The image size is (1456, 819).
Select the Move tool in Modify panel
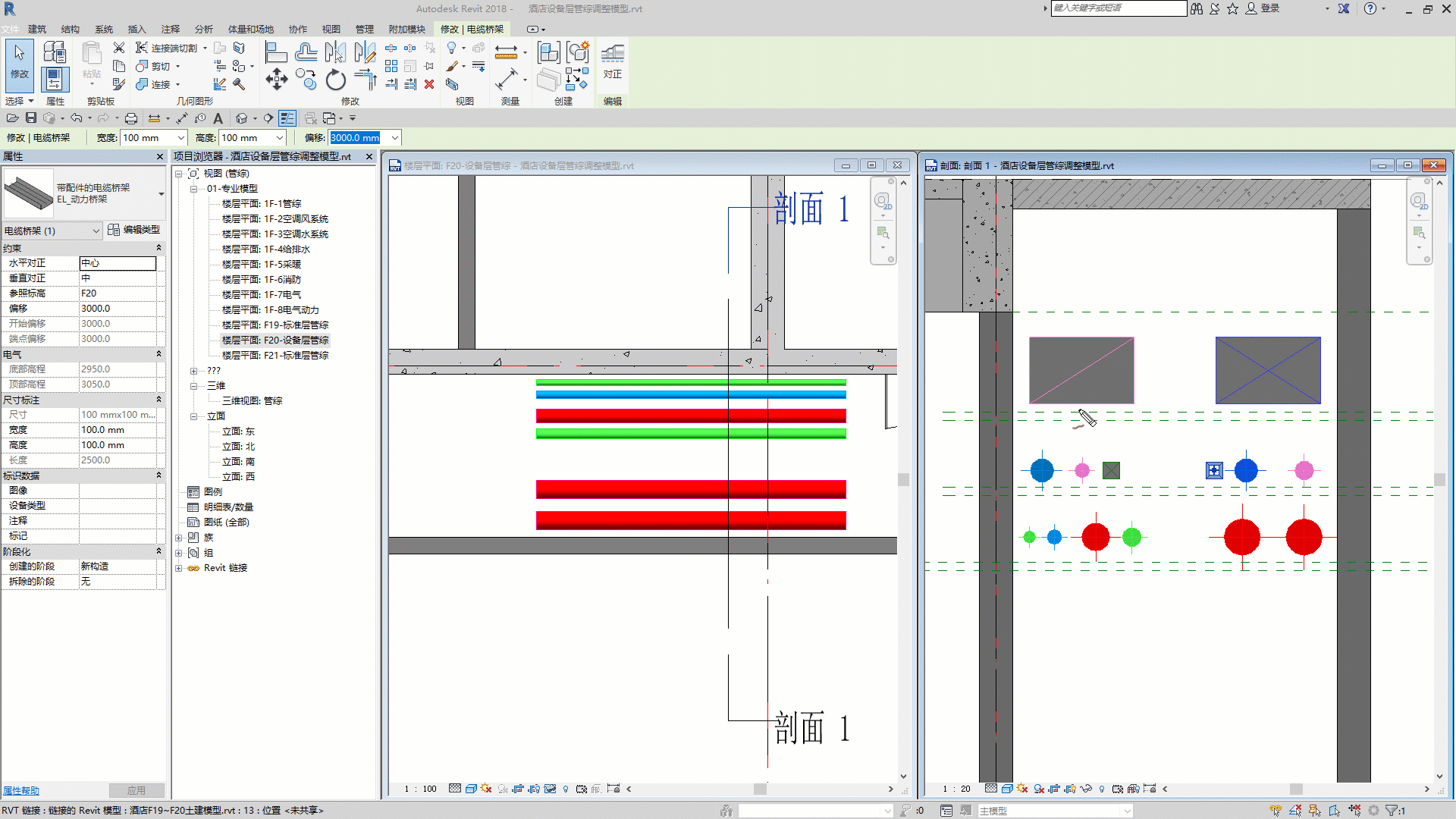[276, 80]
